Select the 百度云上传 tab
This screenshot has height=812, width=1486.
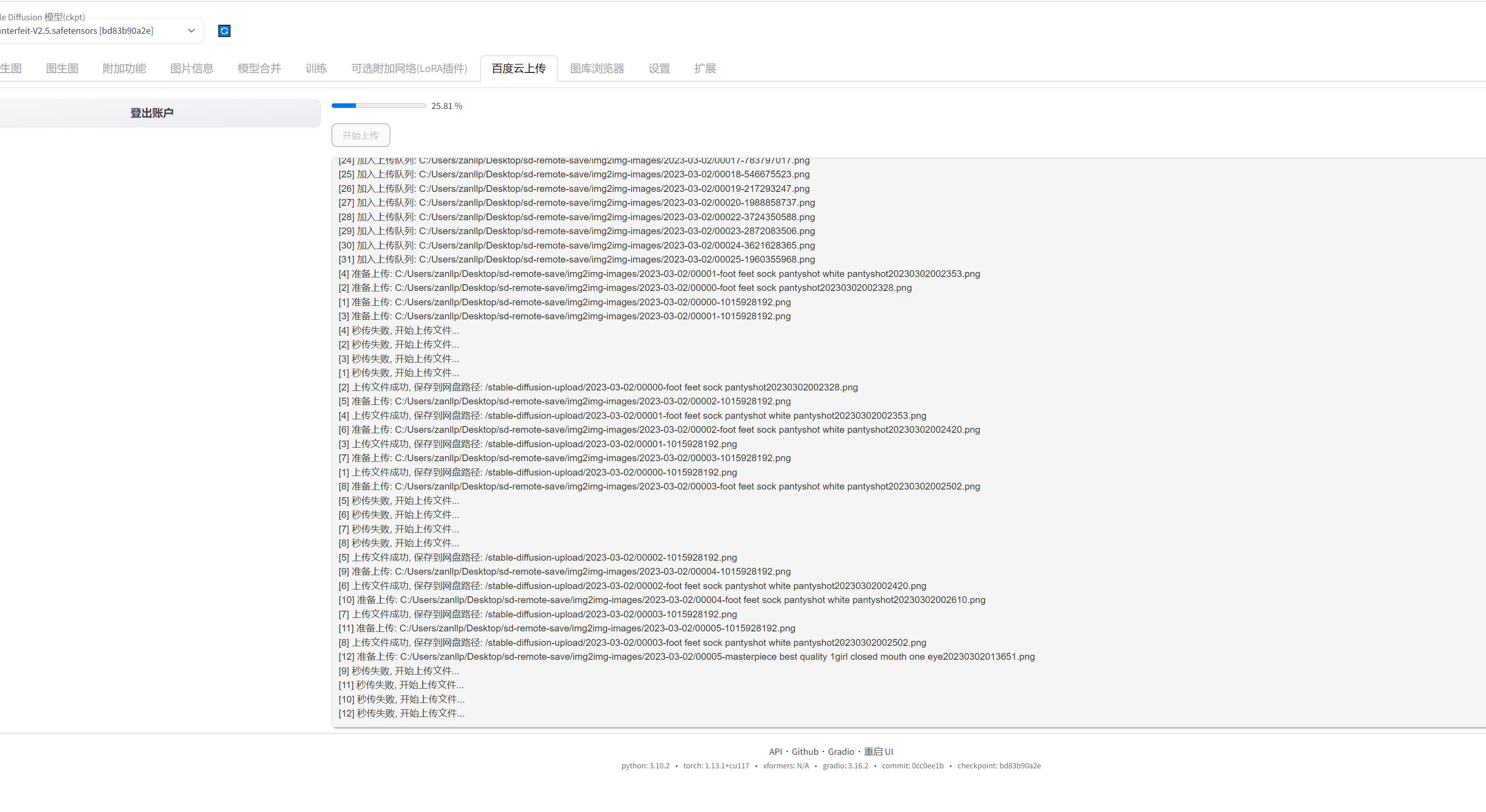click(518, 68)
